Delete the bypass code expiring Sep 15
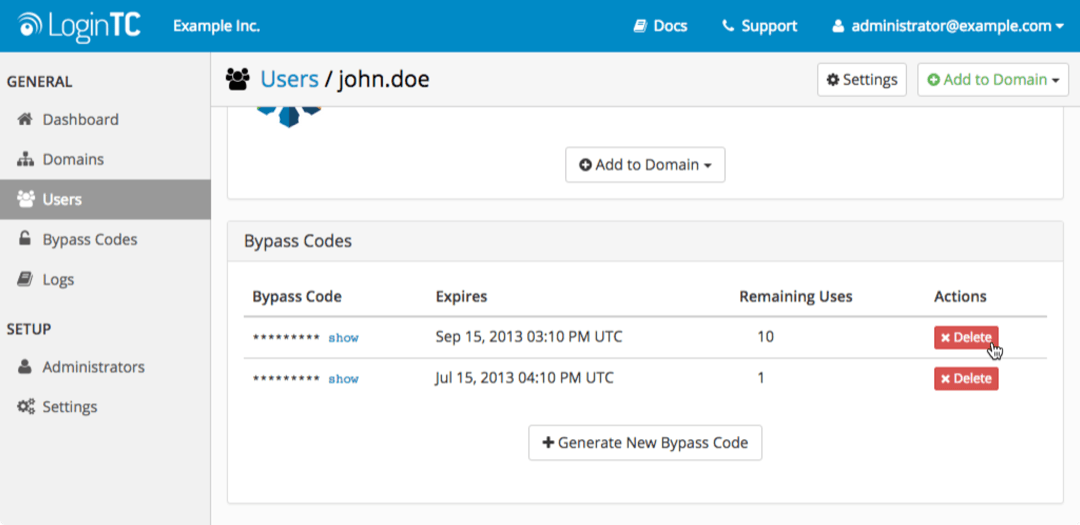 pyautogui.click(x=966, y=338)
